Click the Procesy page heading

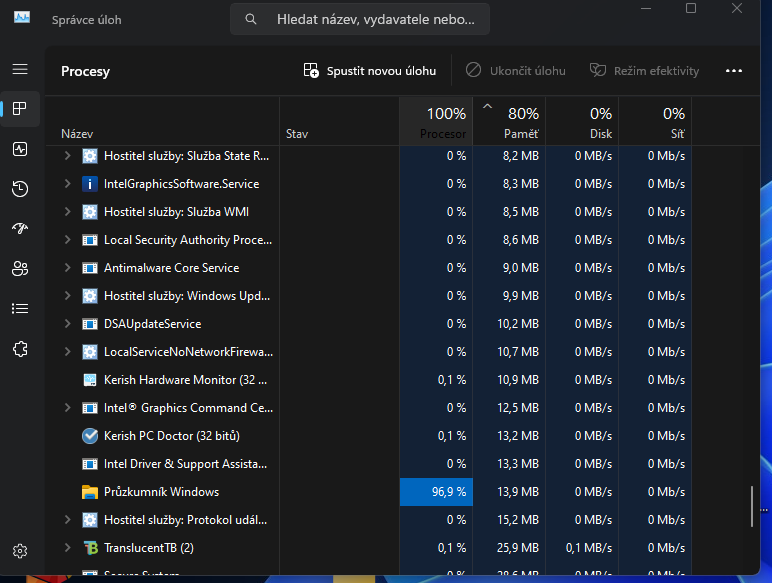(86, 71)
